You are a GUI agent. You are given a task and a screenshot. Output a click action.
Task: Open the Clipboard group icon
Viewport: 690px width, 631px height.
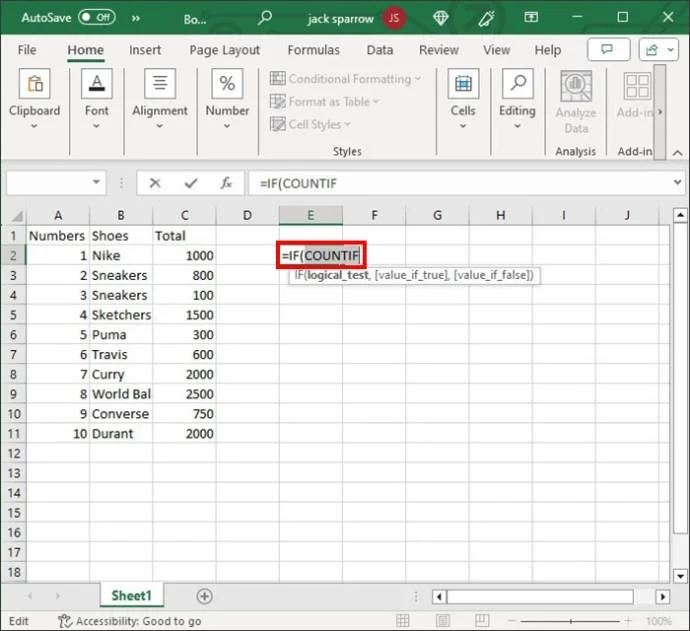tap(34, 86)
